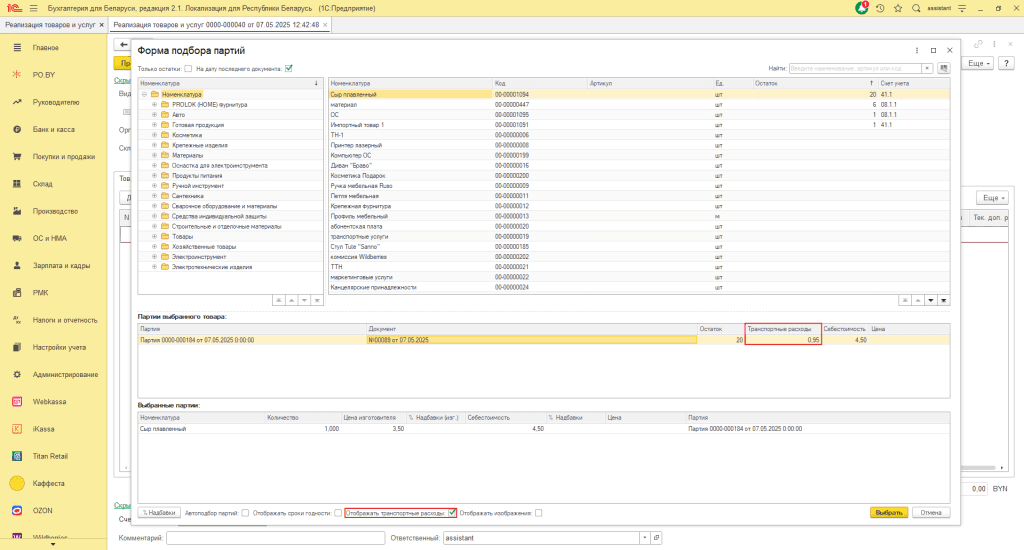Open the help question mark button

1006,63
